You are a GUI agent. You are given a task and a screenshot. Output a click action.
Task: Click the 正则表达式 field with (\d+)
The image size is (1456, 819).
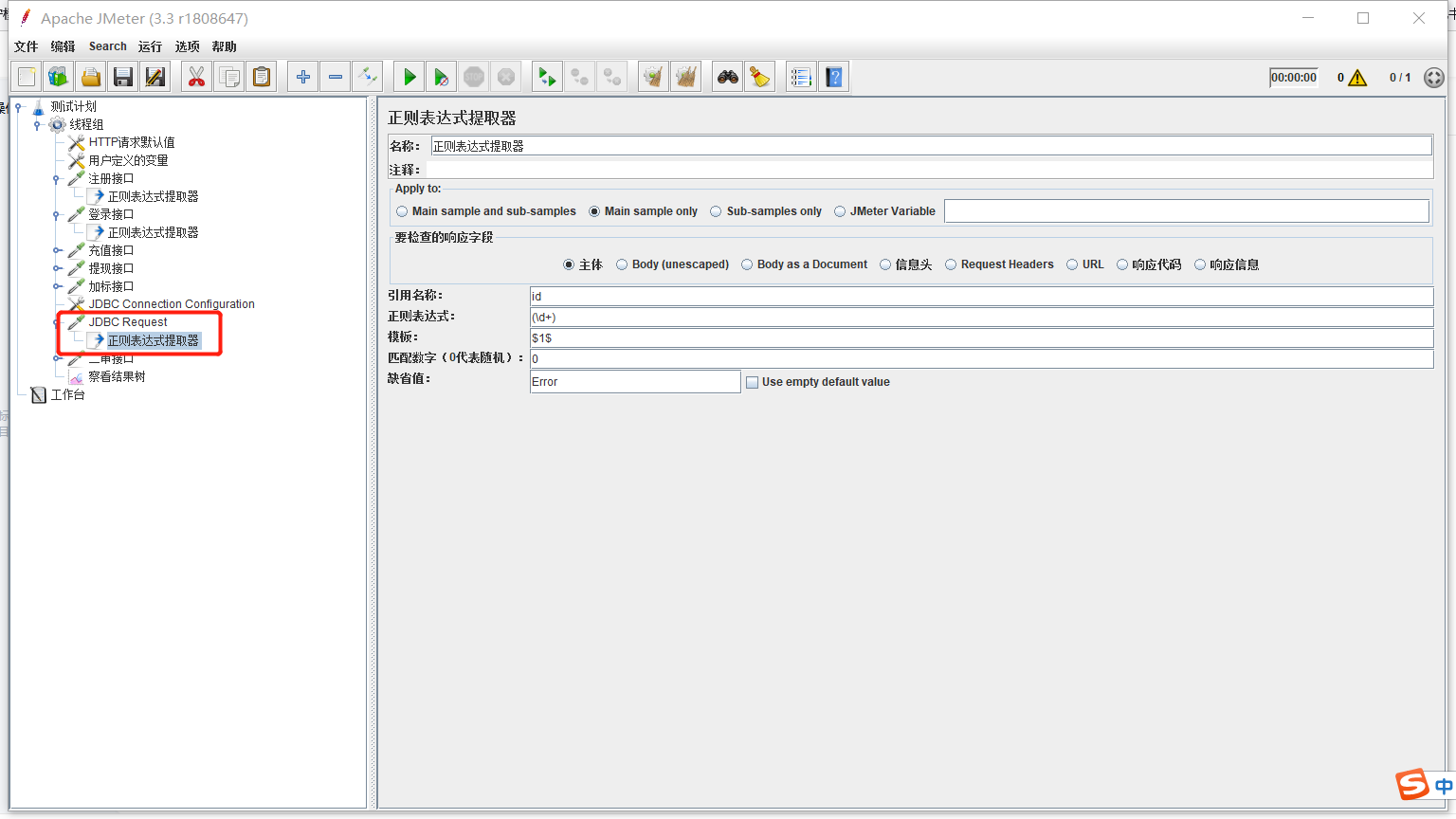982,318
